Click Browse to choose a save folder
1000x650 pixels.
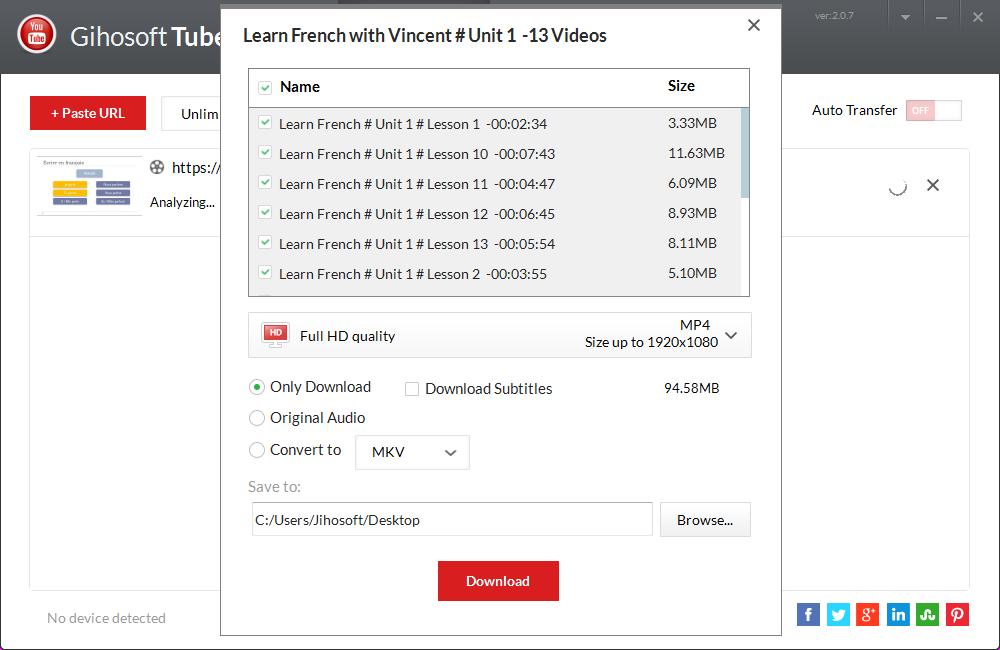[705, 519]
